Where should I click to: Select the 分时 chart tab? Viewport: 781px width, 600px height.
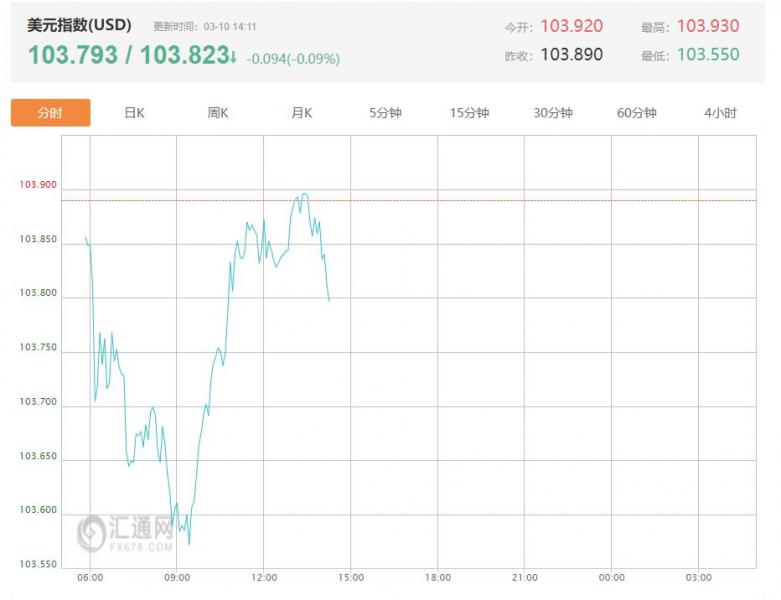click(50, 113)
